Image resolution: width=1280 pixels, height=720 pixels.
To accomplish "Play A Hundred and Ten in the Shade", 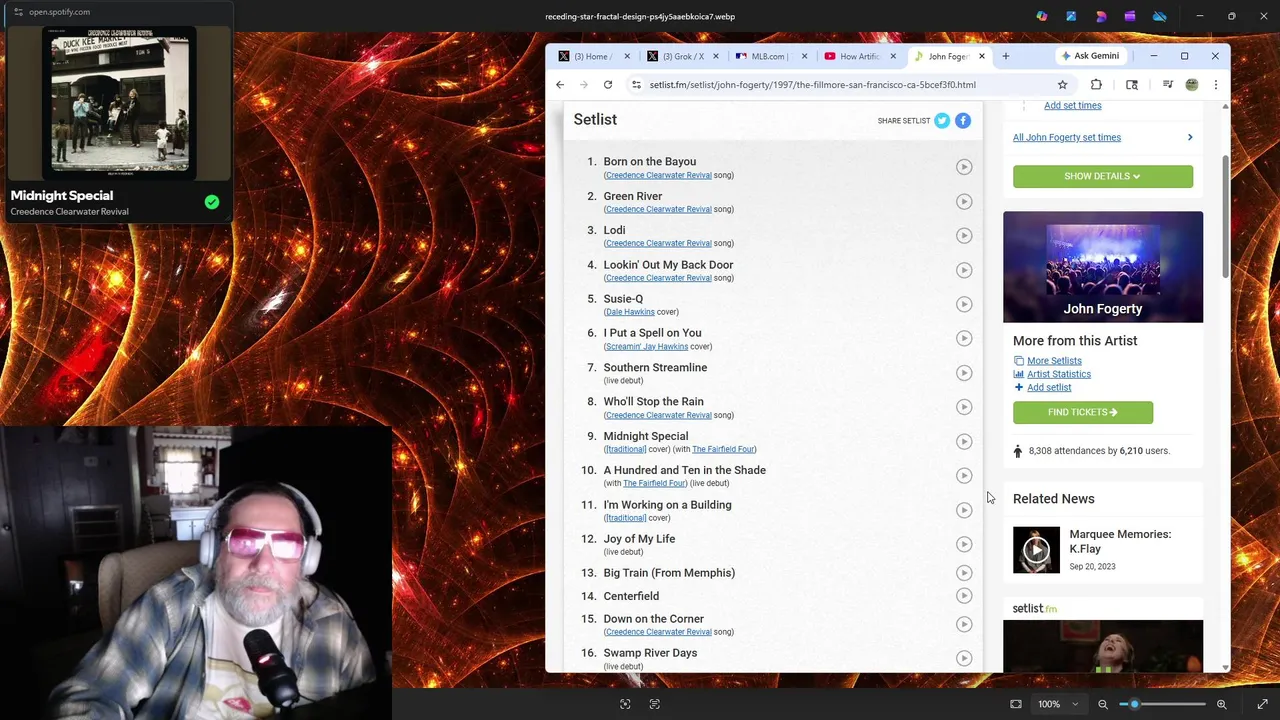I will (x=964, y=476).
